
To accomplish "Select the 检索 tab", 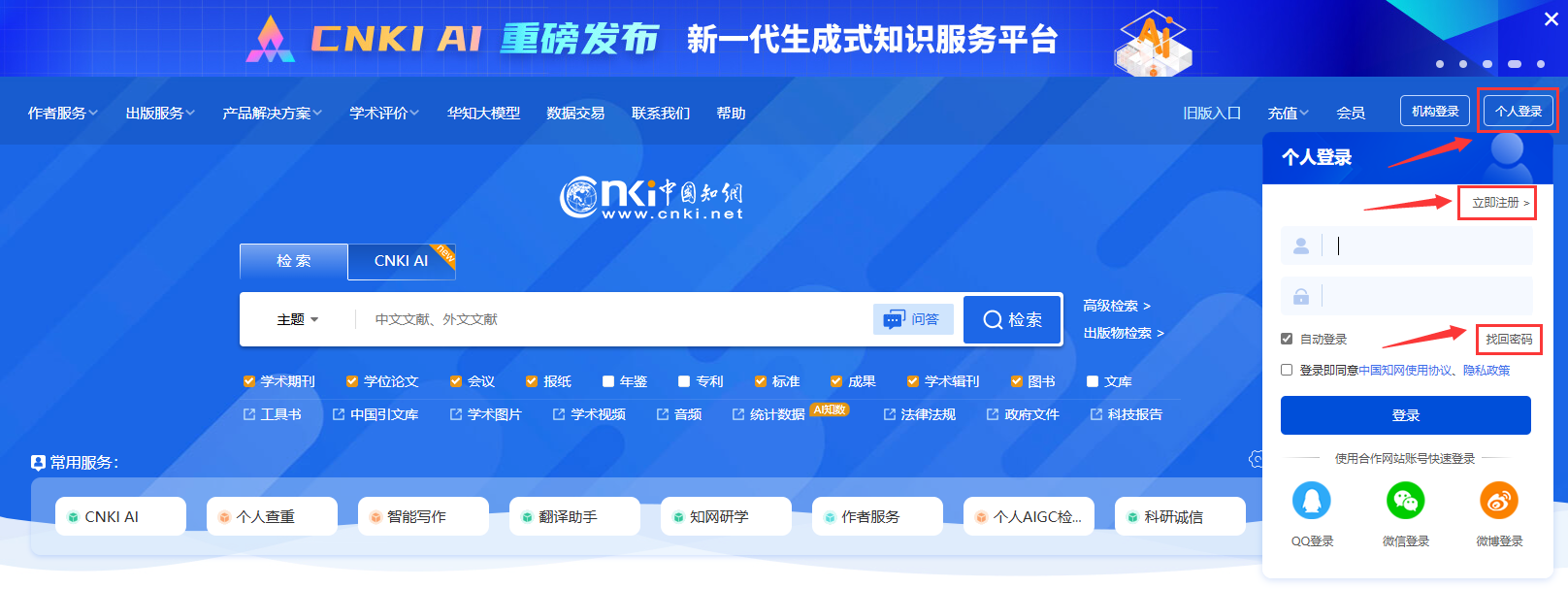I will click(294, 261).
